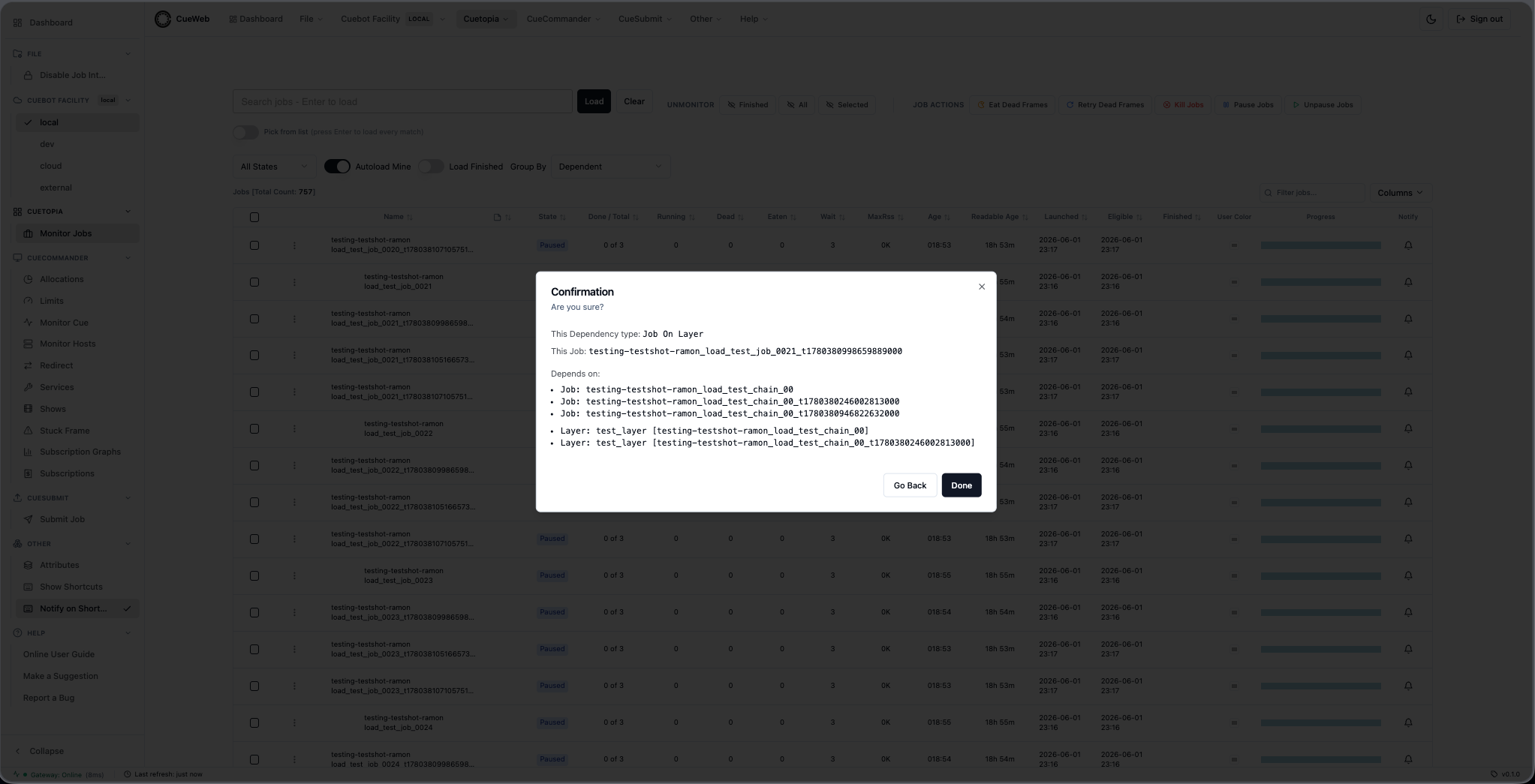Toggle Load Finished switch

(x=431, y=167)
